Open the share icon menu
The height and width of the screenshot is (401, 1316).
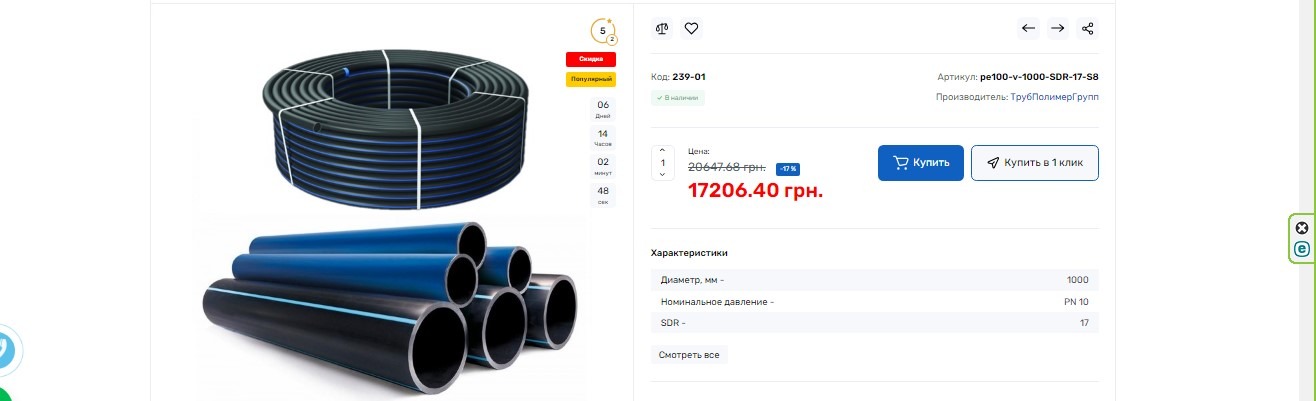1088,28
